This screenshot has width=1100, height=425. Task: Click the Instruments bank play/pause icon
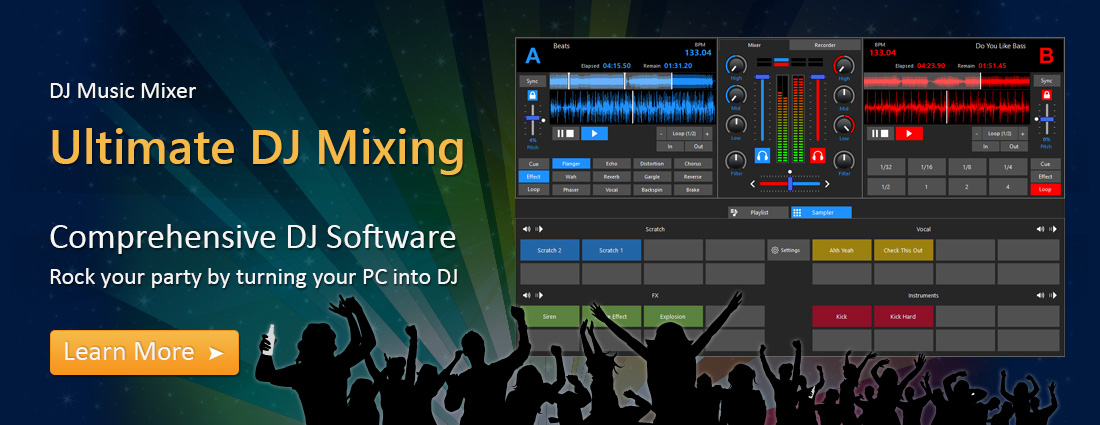tap(1052, 295)
